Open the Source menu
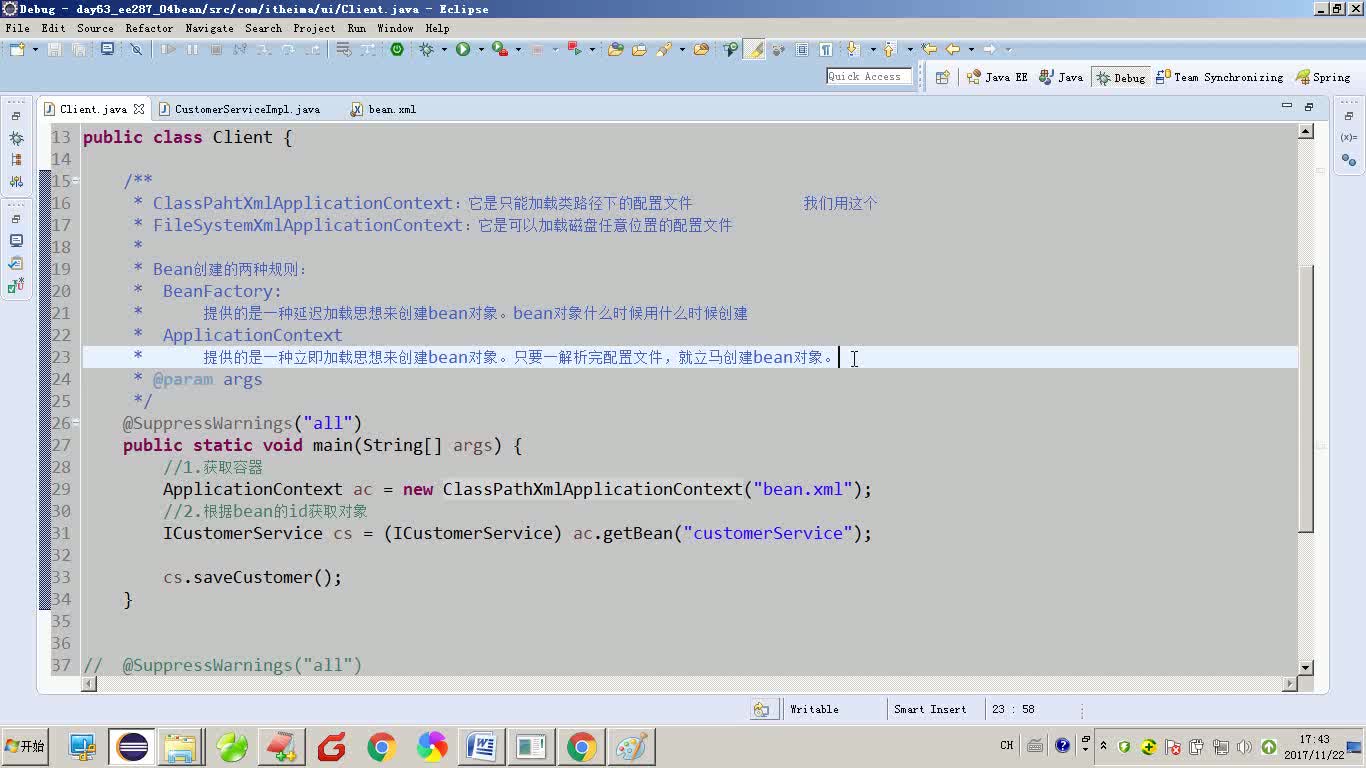 pyautogui.click(x=95, y=28)
